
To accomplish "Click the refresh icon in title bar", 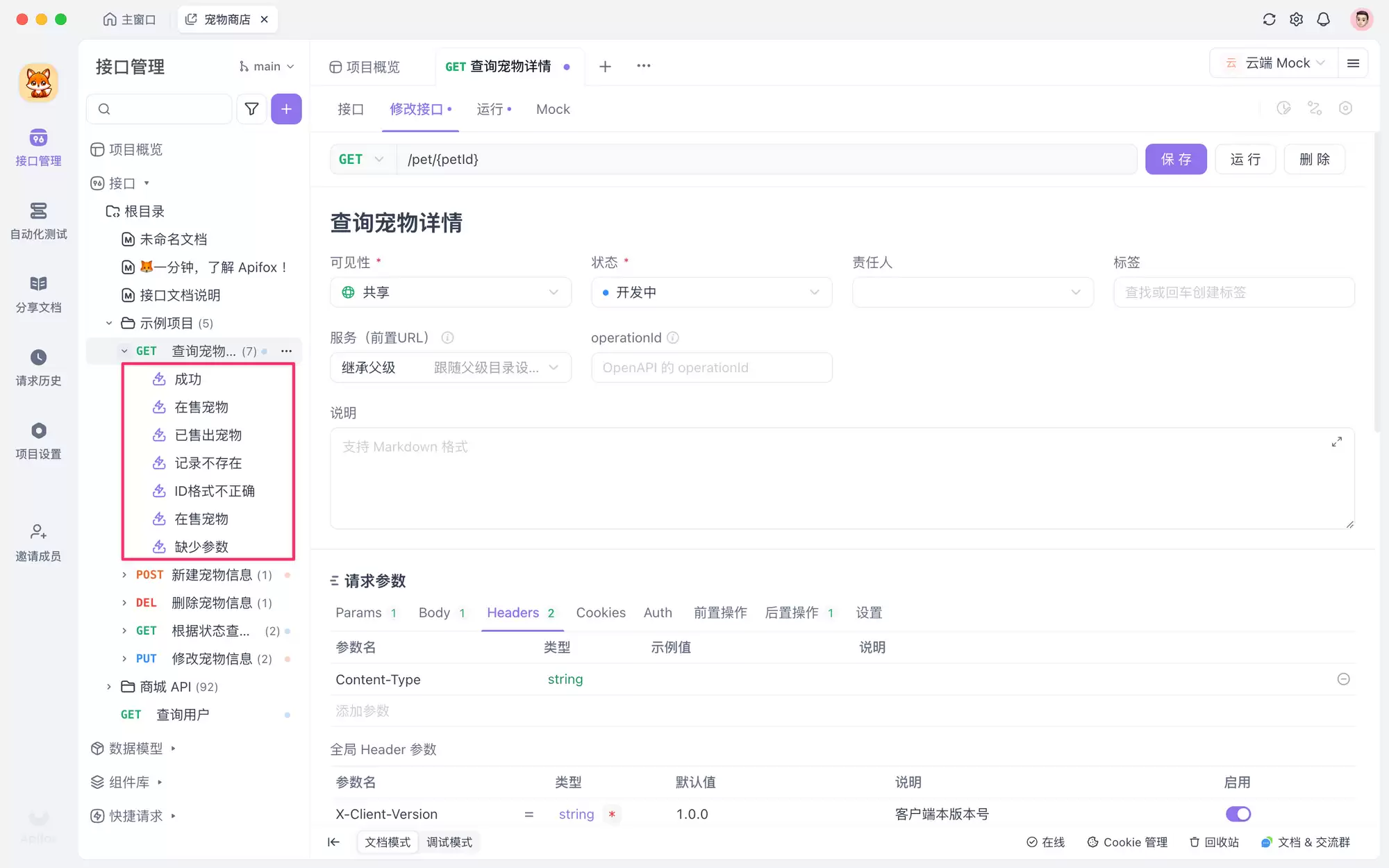I will 1269,19.
